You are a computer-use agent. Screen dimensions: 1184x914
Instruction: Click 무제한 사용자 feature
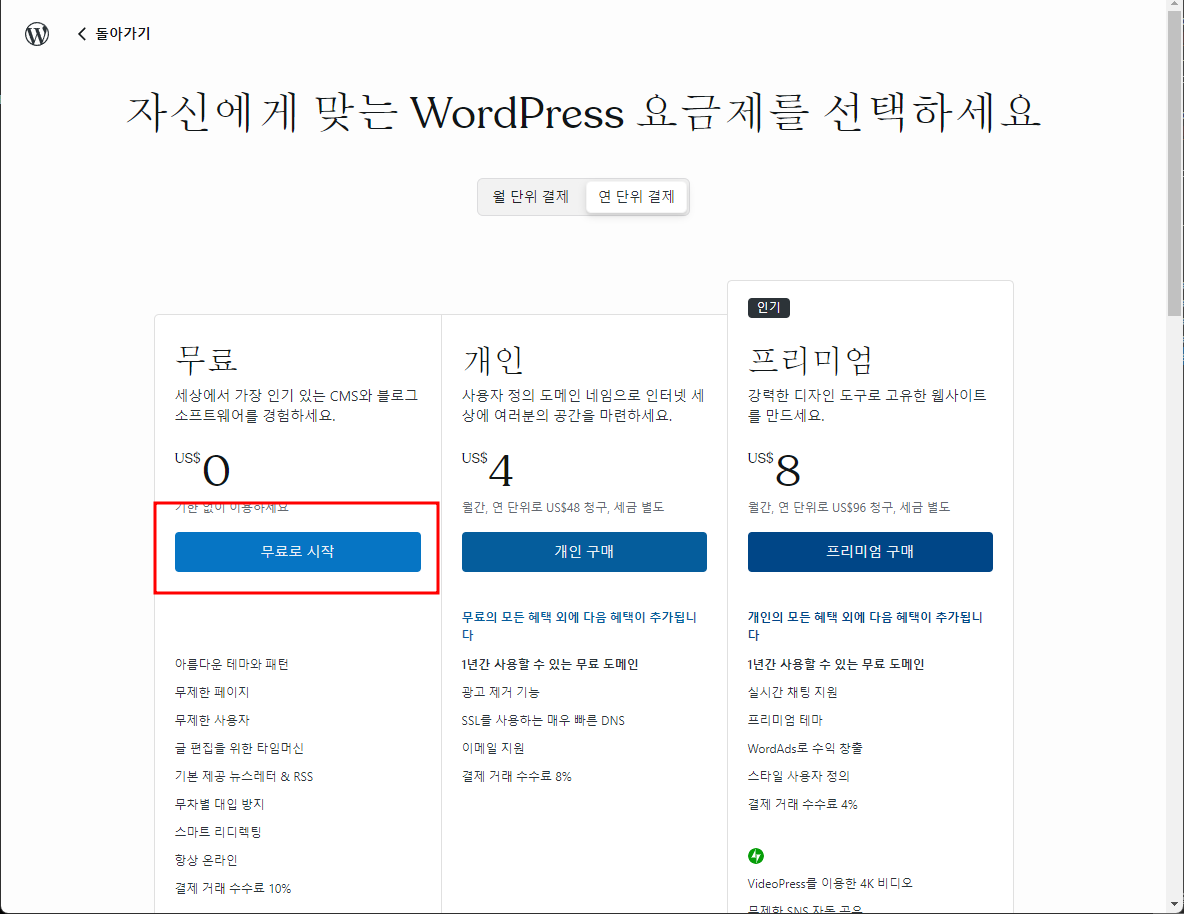pos(212,720)
